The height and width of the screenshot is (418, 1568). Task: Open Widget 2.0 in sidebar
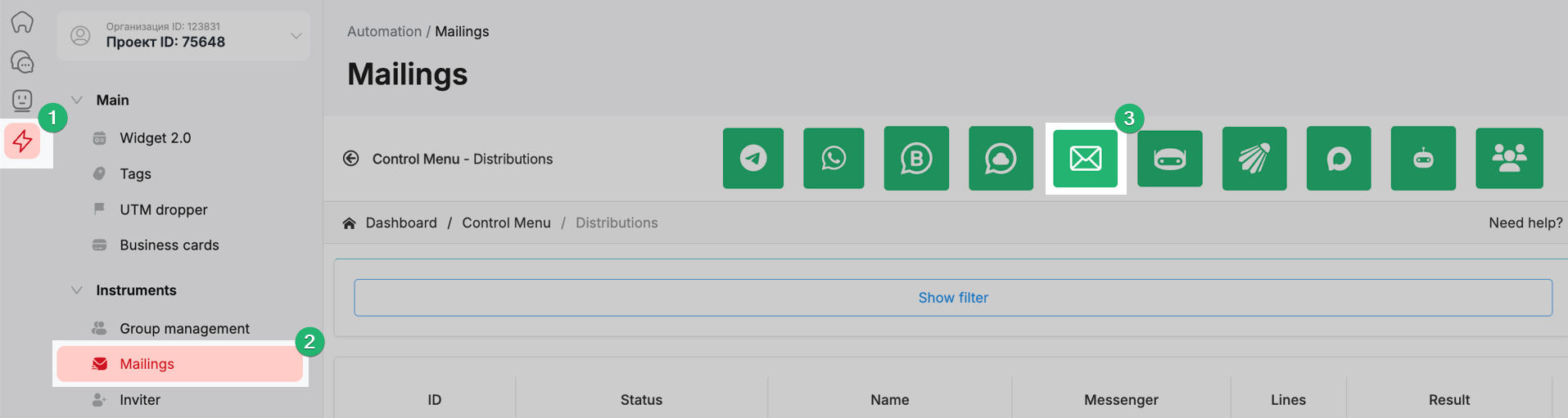point(155,137)
